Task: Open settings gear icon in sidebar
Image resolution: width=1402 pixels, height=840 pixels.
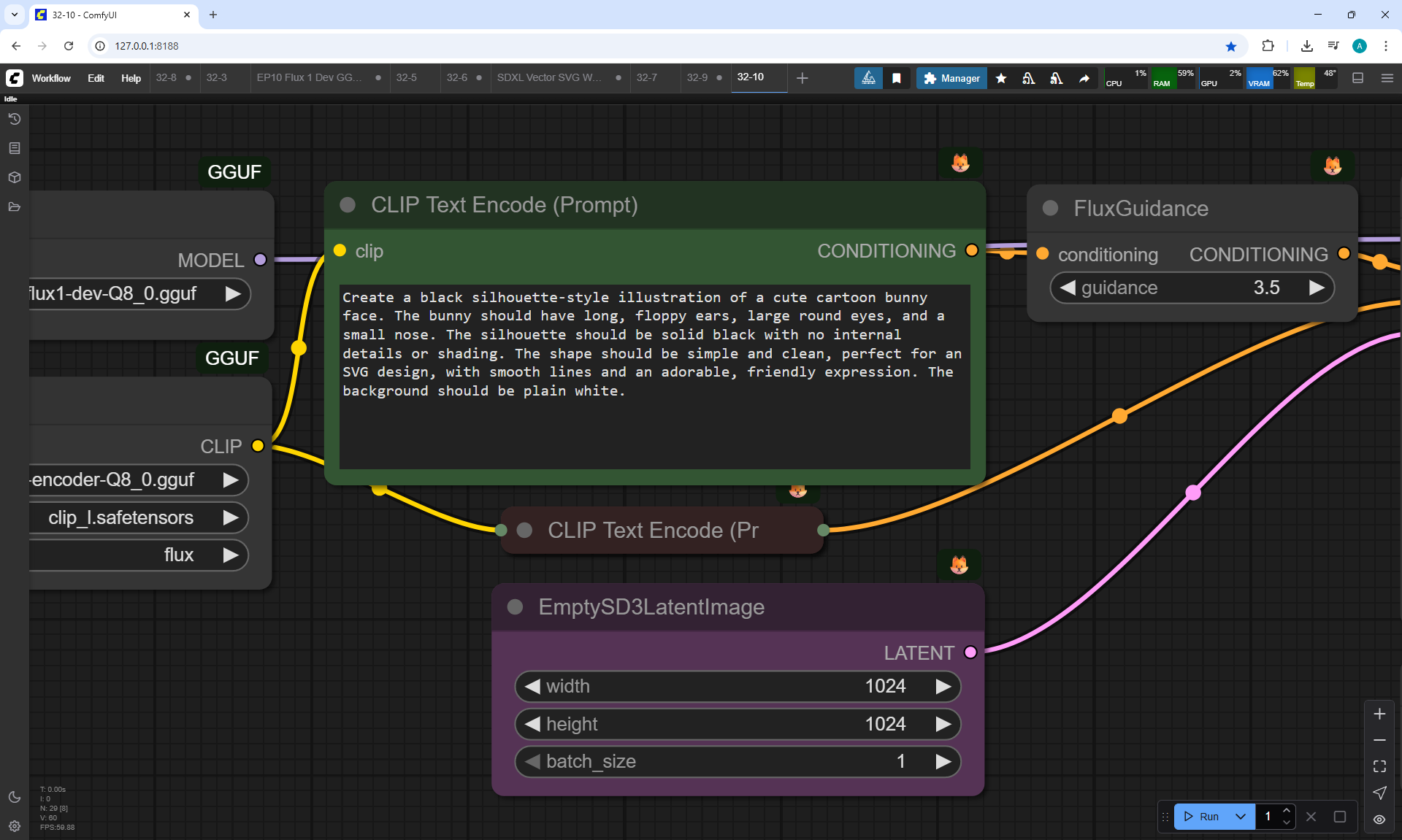Action: [x=15, y=826]
